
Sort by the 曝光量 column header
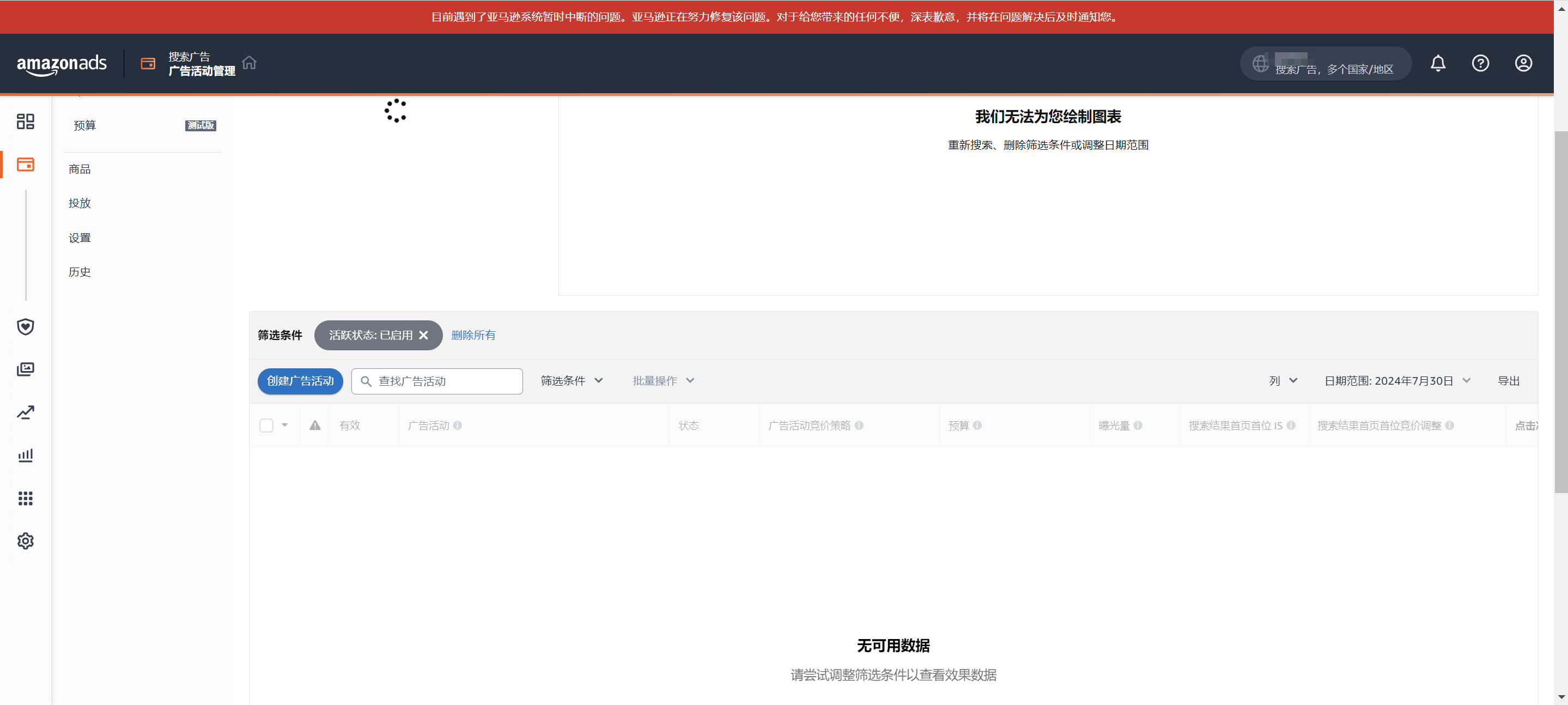pyautogui.click(x=1114, y=426)
